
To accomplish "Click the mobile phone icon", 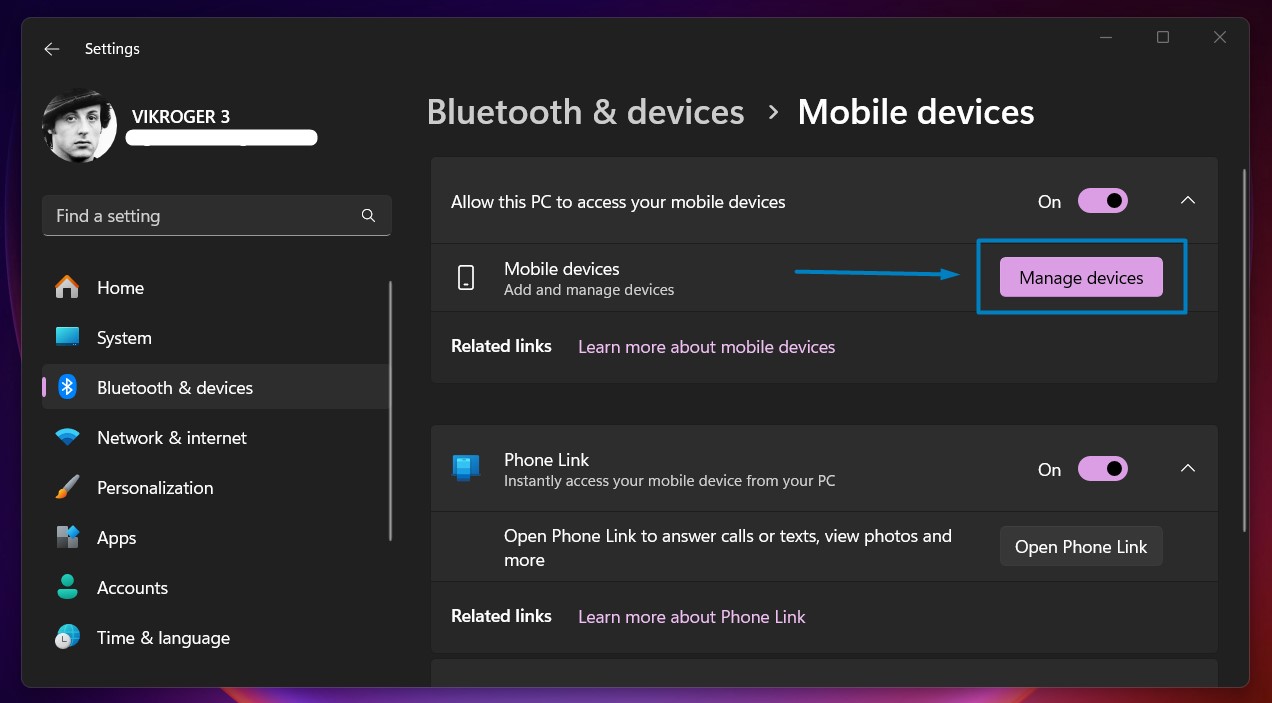I will (x=466, y=278).
